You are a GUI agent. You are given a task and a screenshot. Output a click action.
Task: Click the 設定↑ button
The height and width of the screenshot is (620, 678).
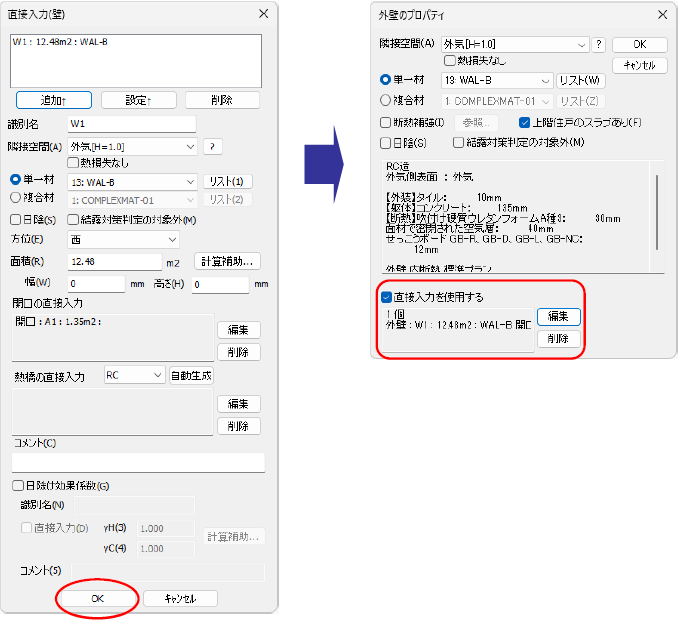[x=138, y=100]
